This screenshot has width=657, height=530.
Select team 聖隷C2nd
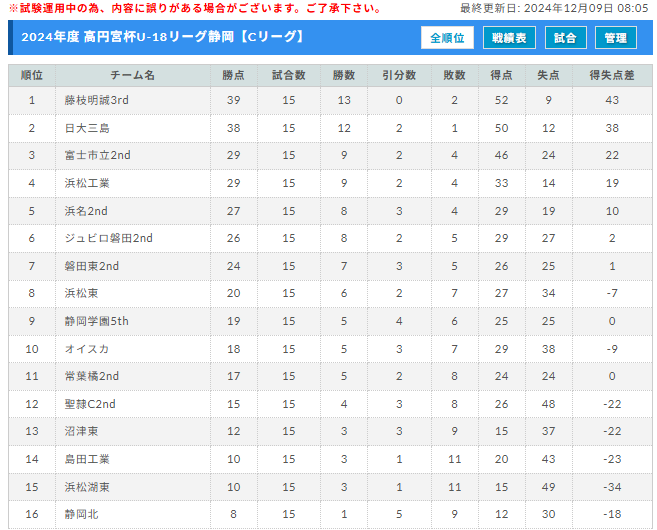[x=90, y=404]
